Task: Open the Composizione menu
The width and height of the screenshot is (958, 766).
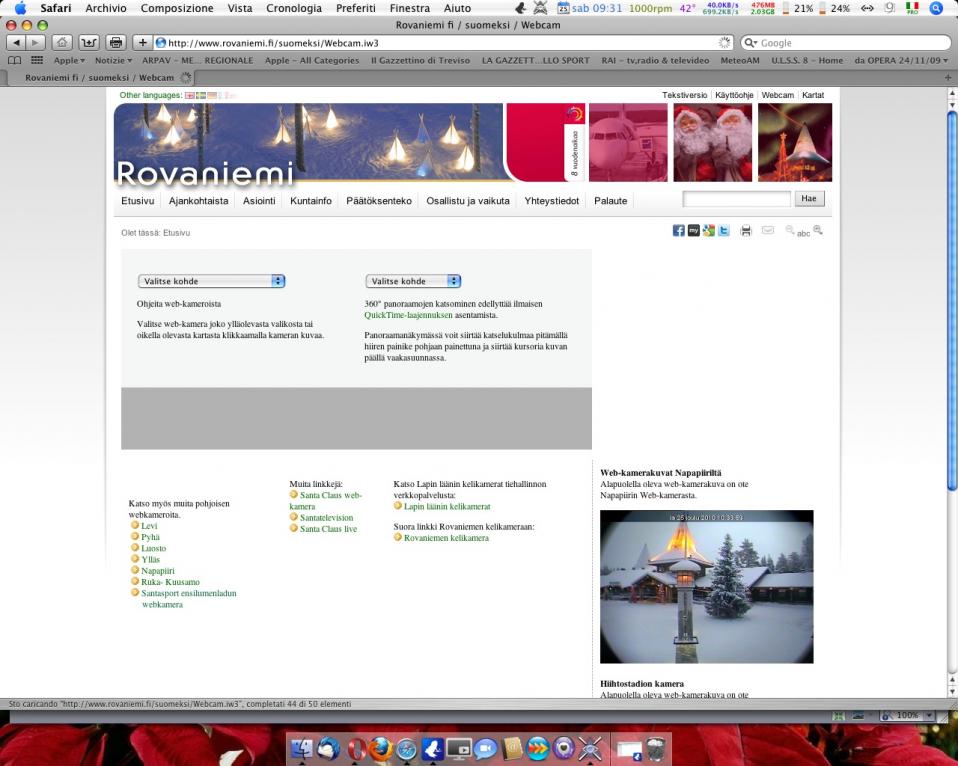Action: tap(177, 8)
